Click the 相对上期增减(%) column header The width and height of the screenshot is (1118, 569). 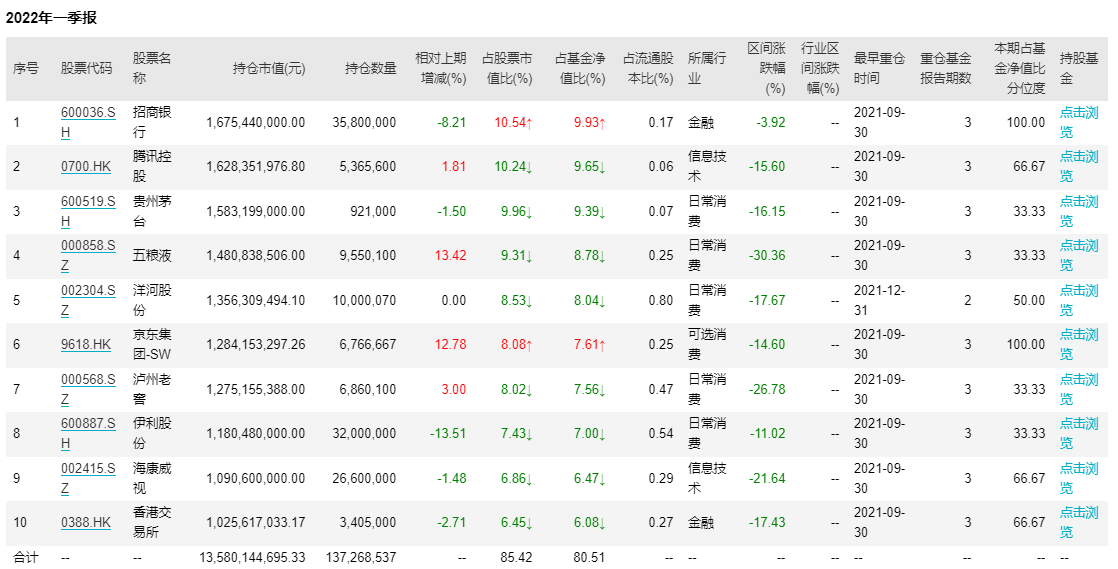point(441,68)
